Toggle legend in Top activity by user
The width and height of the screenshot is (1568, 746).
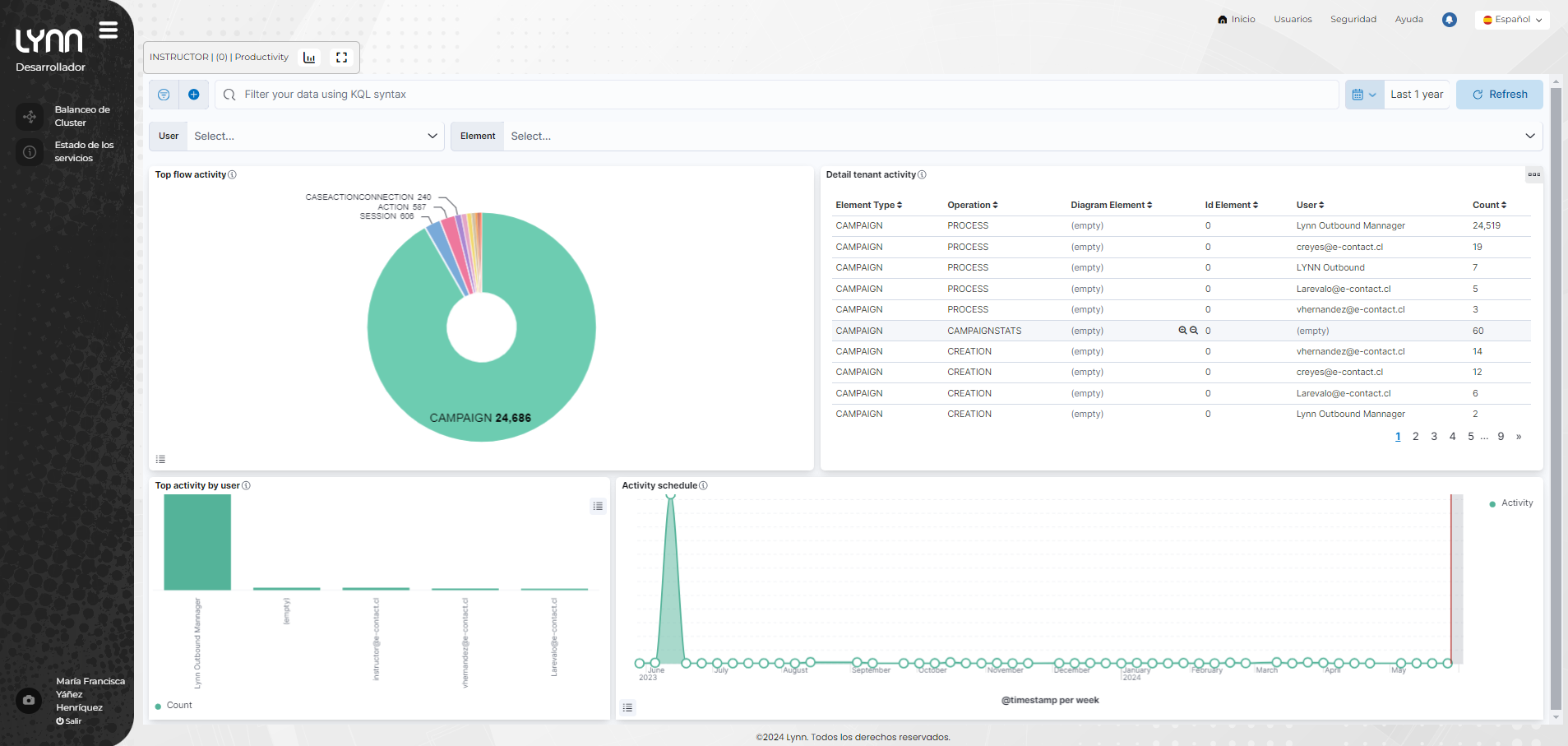point(598,507)
